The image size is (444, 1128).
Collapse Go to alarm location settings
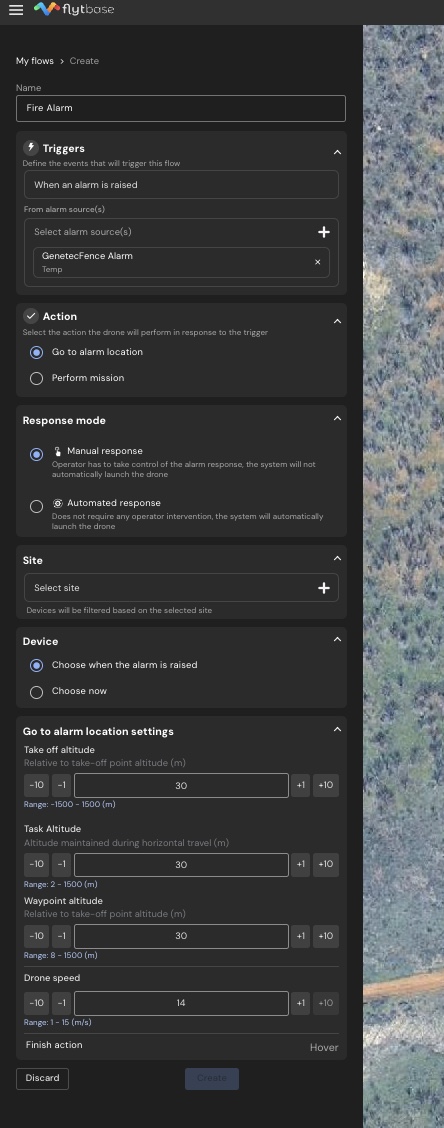[337, 729]
